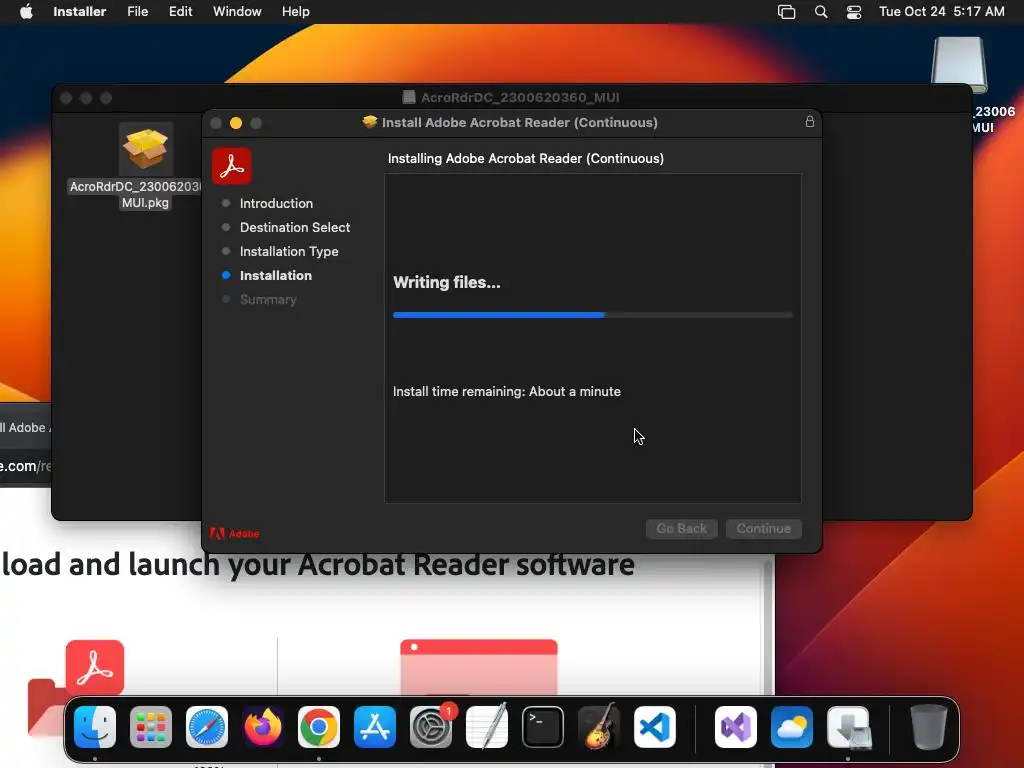The image size is (1024, 768).
Task: Open Control Center
Action: (854, 12)
